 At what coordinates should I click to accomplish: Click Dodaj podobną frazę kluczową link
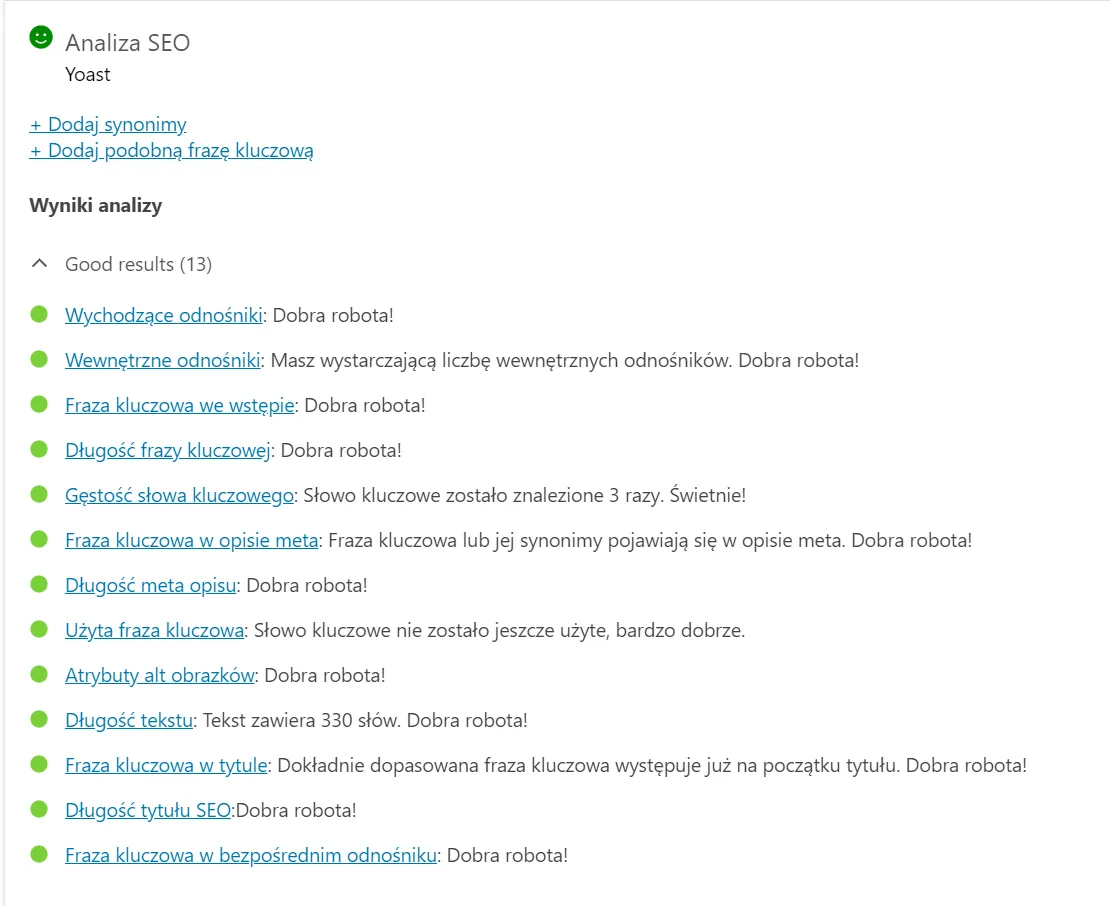click(171, 151)
